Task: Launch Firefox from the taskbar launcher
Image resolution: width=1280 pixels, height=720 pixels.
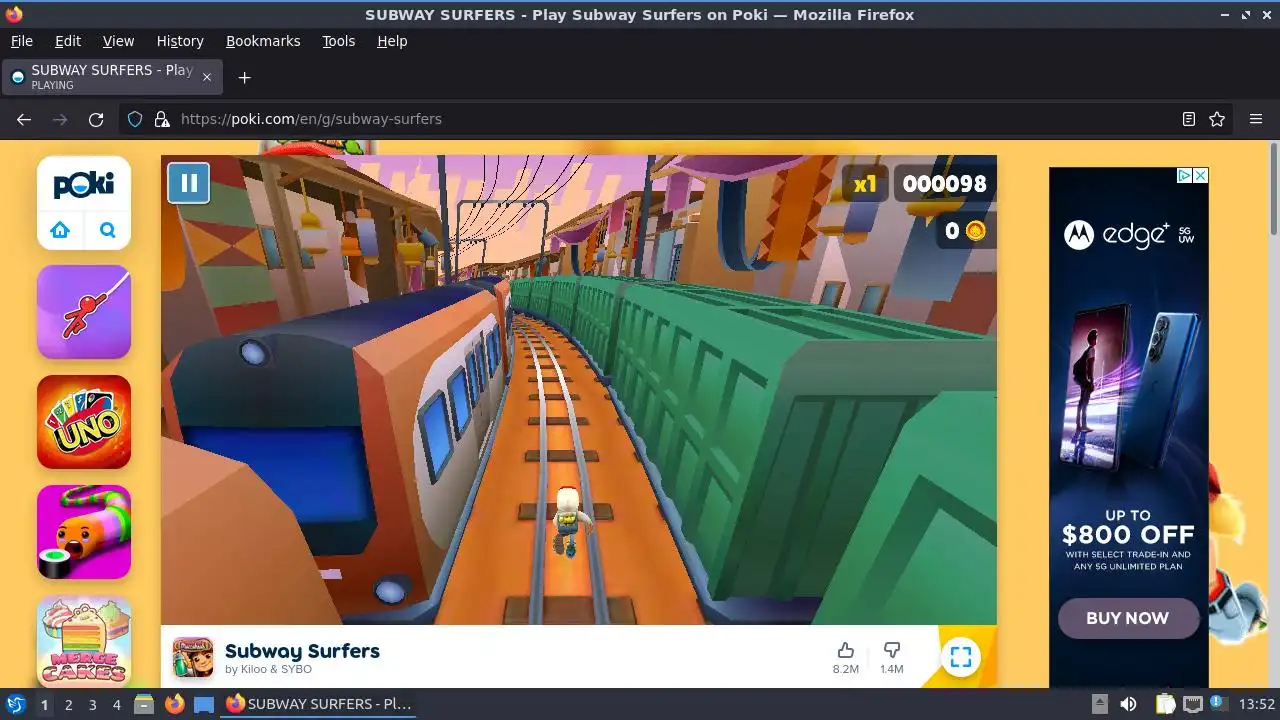Action: coord(174,704)
